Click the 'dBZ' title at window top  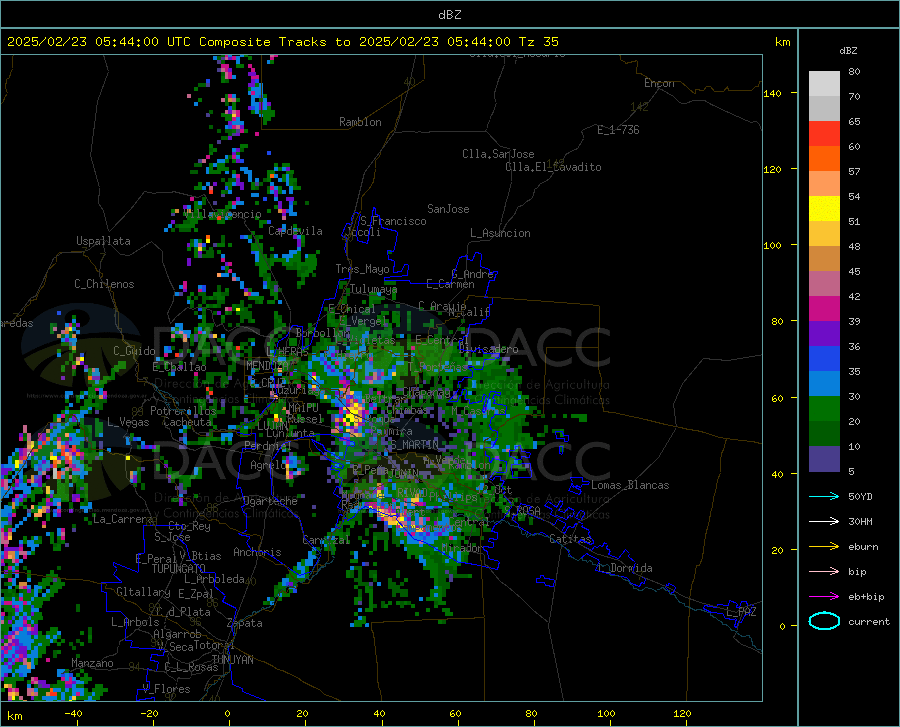[x=449, y=15]
